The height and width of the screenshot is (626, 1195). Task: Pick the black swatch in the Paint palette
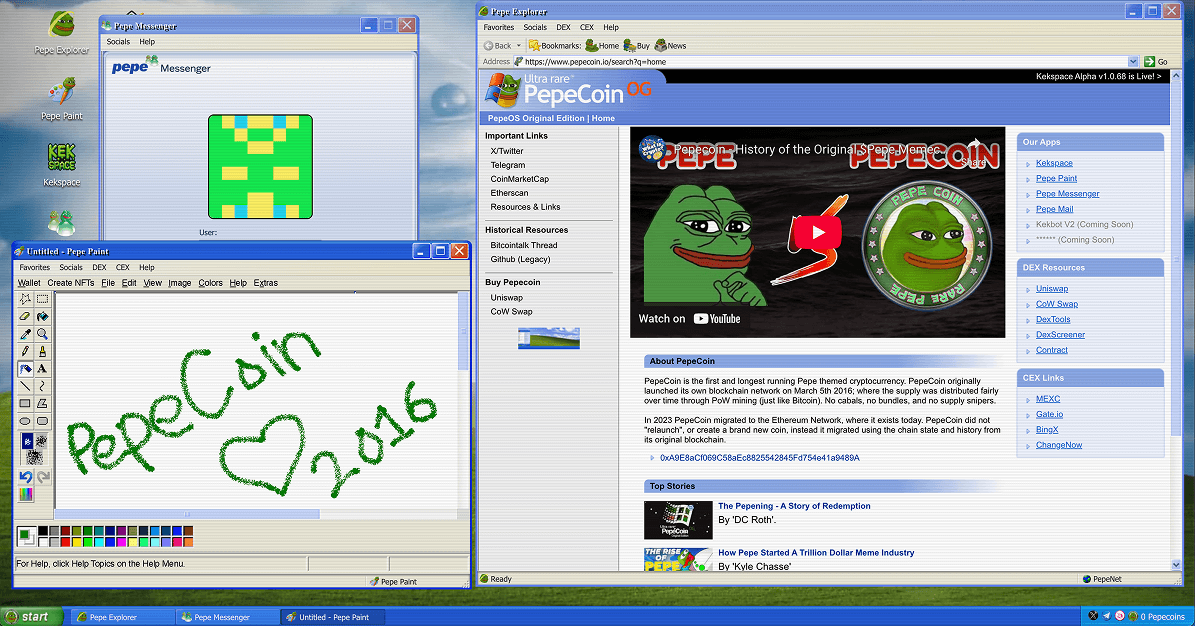tap(43, 531)
